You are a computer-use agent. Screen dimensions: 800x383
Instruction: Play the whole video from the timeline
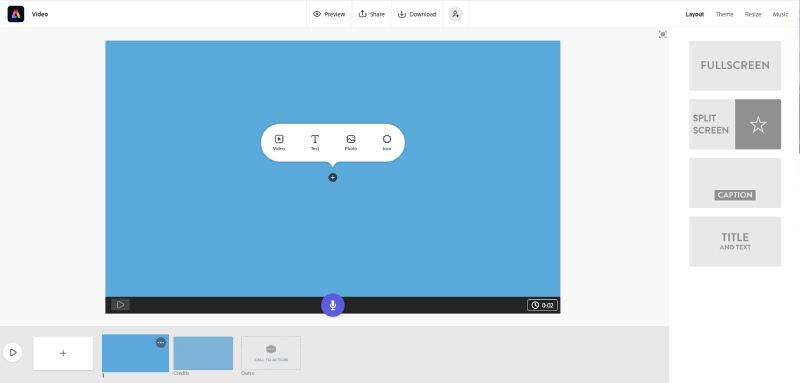(x=13, y=352)
